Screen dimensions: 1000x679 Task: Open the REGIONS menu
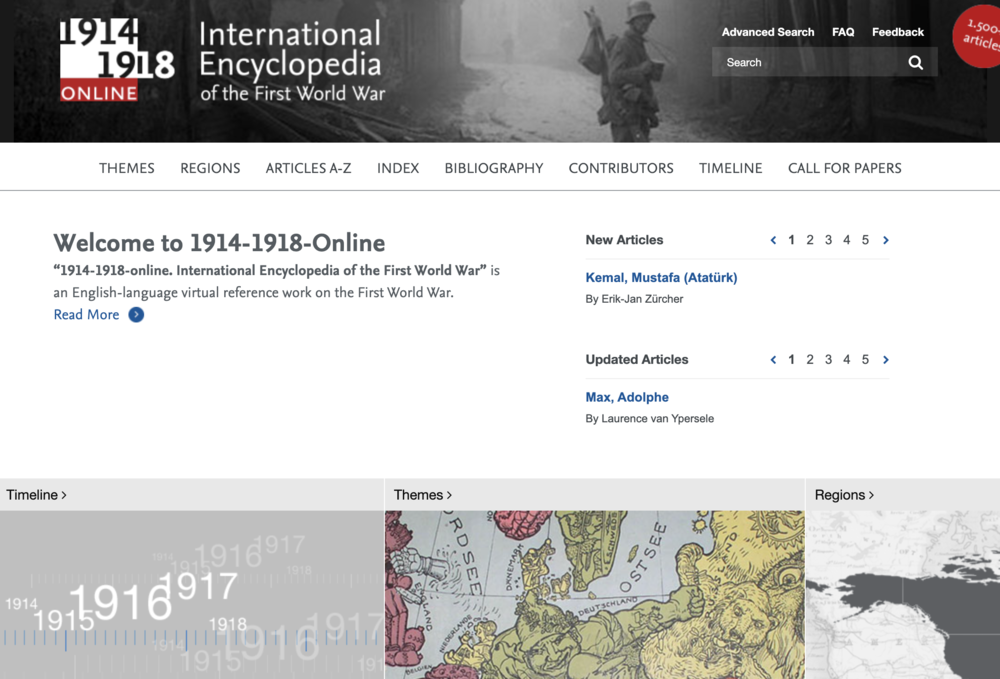[x=210, y=168]
